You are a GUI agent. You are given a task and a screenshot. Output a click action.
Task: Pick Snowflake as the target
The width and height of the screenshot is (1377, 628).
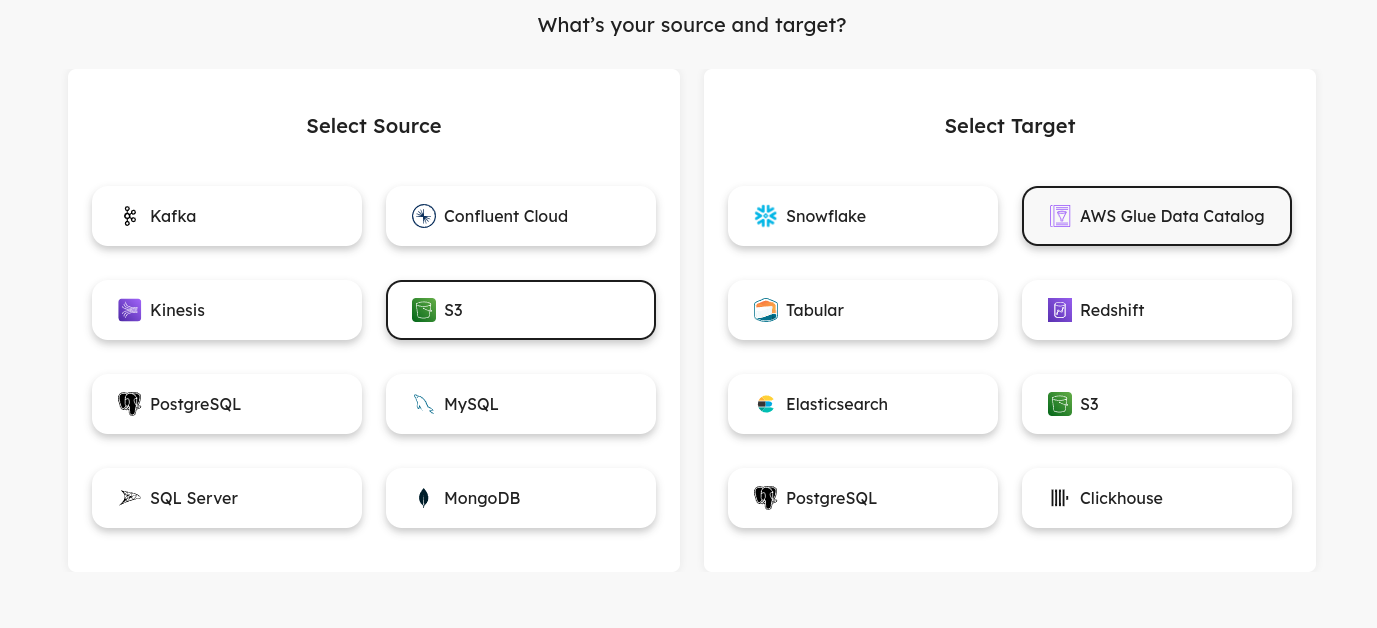863,216
